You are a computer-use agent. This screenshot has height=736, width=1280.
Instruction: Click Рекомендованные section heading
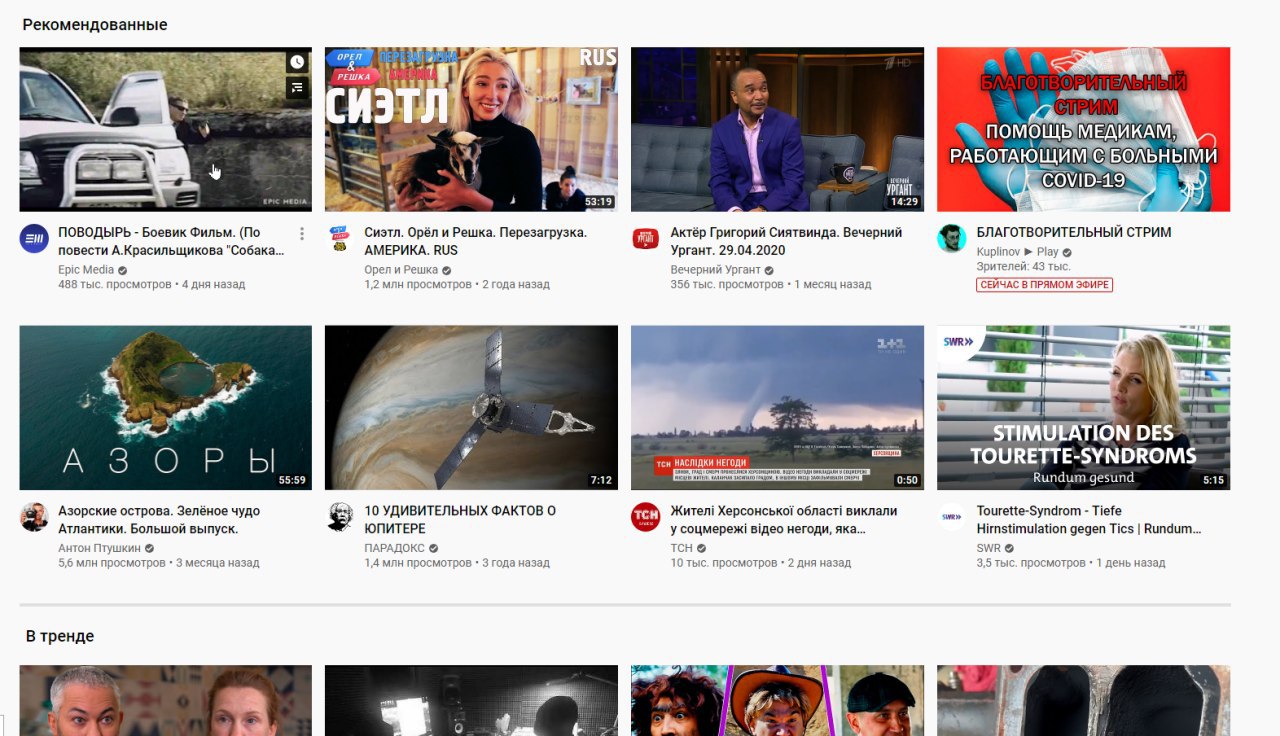tap(95, 24)
